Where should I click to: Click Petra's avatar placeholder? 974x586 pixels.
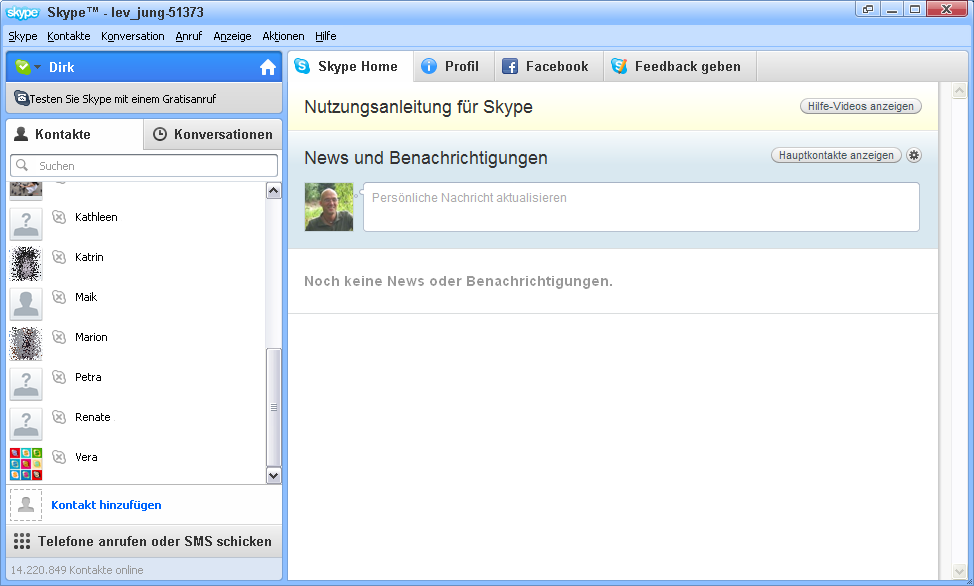pyautogui.click(x=26, y=384)
